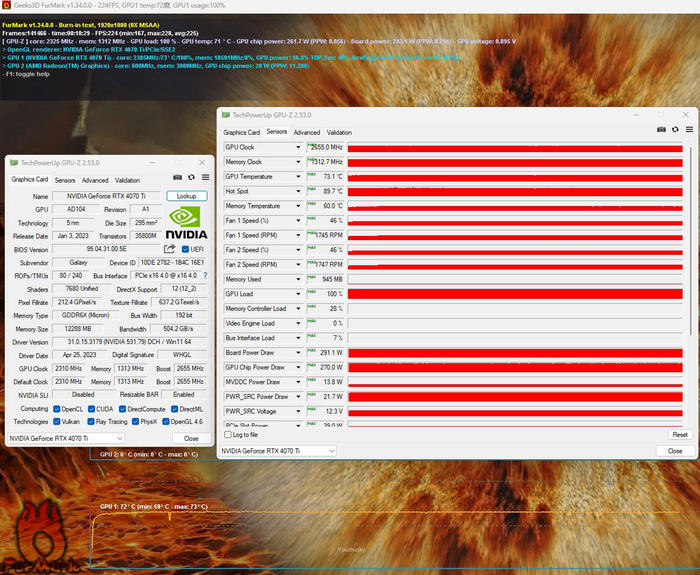Viewport: 700px width, 575px height.
Task: Open GPU Clock sensor dropdown arrow
Action: coord(298,147)
